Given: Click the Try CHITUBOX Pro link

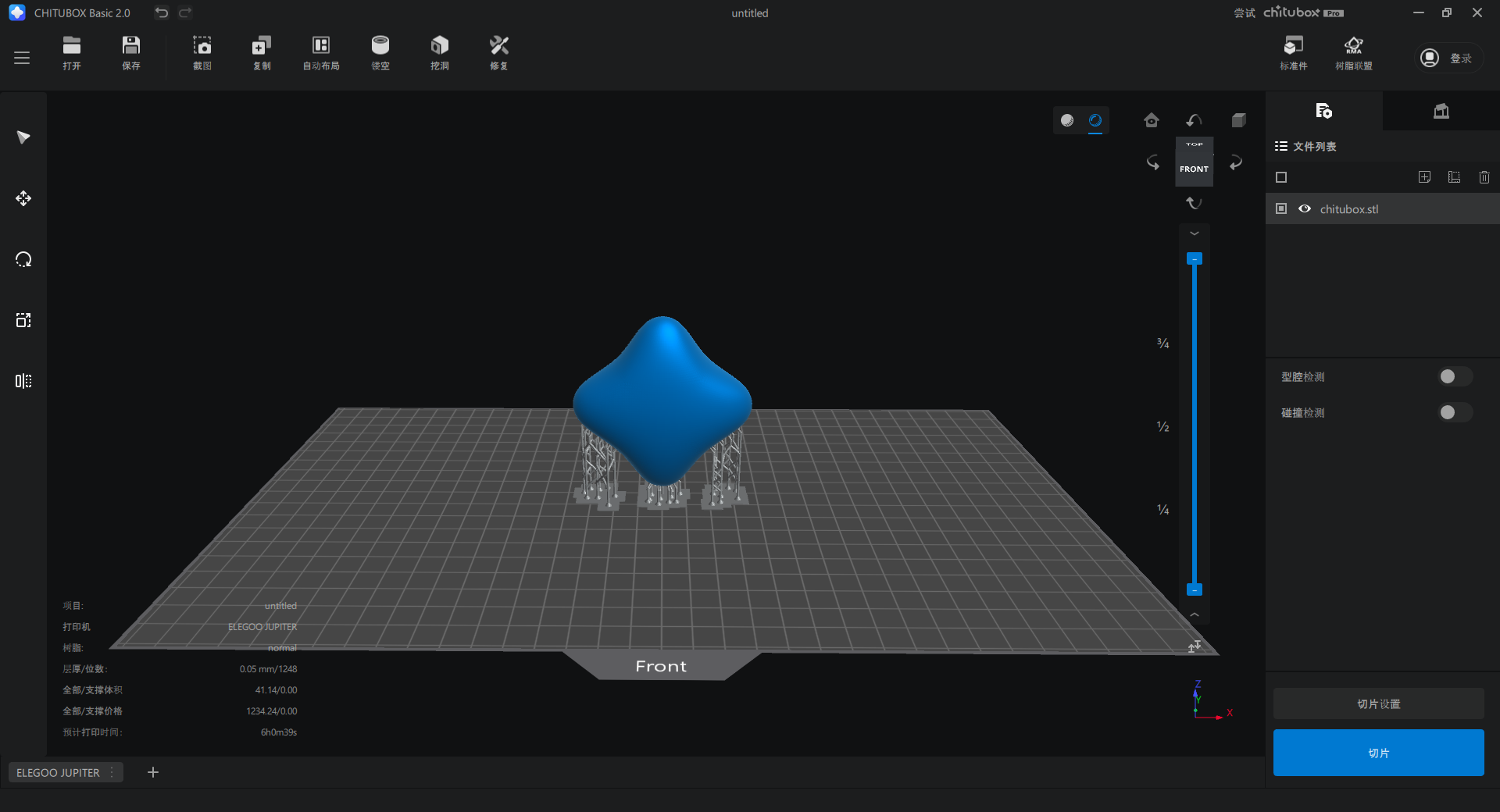Looking at the screenshot, I should (1289, 12).
